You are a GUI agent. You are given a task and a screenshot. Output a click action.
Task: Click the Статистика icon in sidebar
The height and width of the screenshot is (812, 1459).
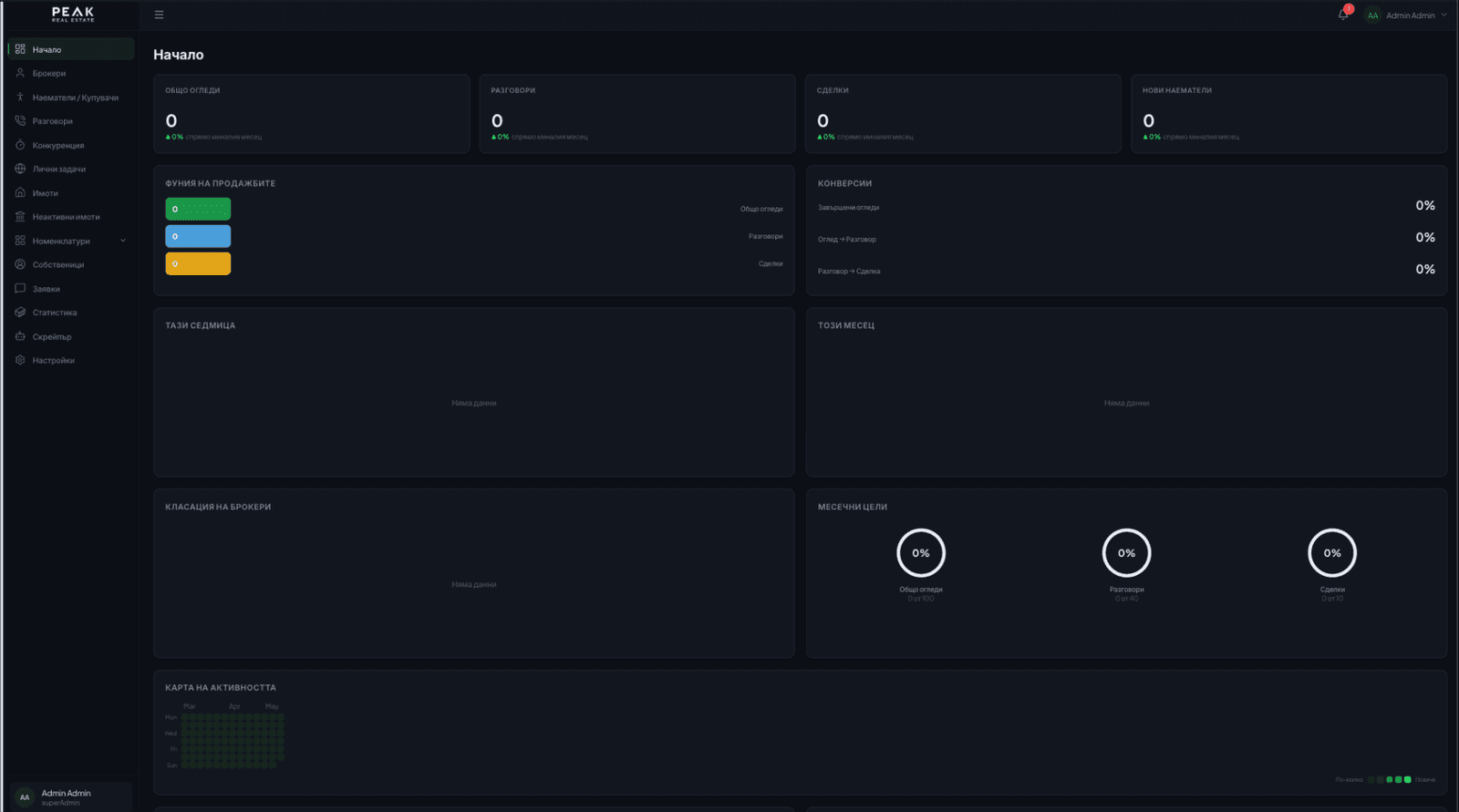coord(20,312)
